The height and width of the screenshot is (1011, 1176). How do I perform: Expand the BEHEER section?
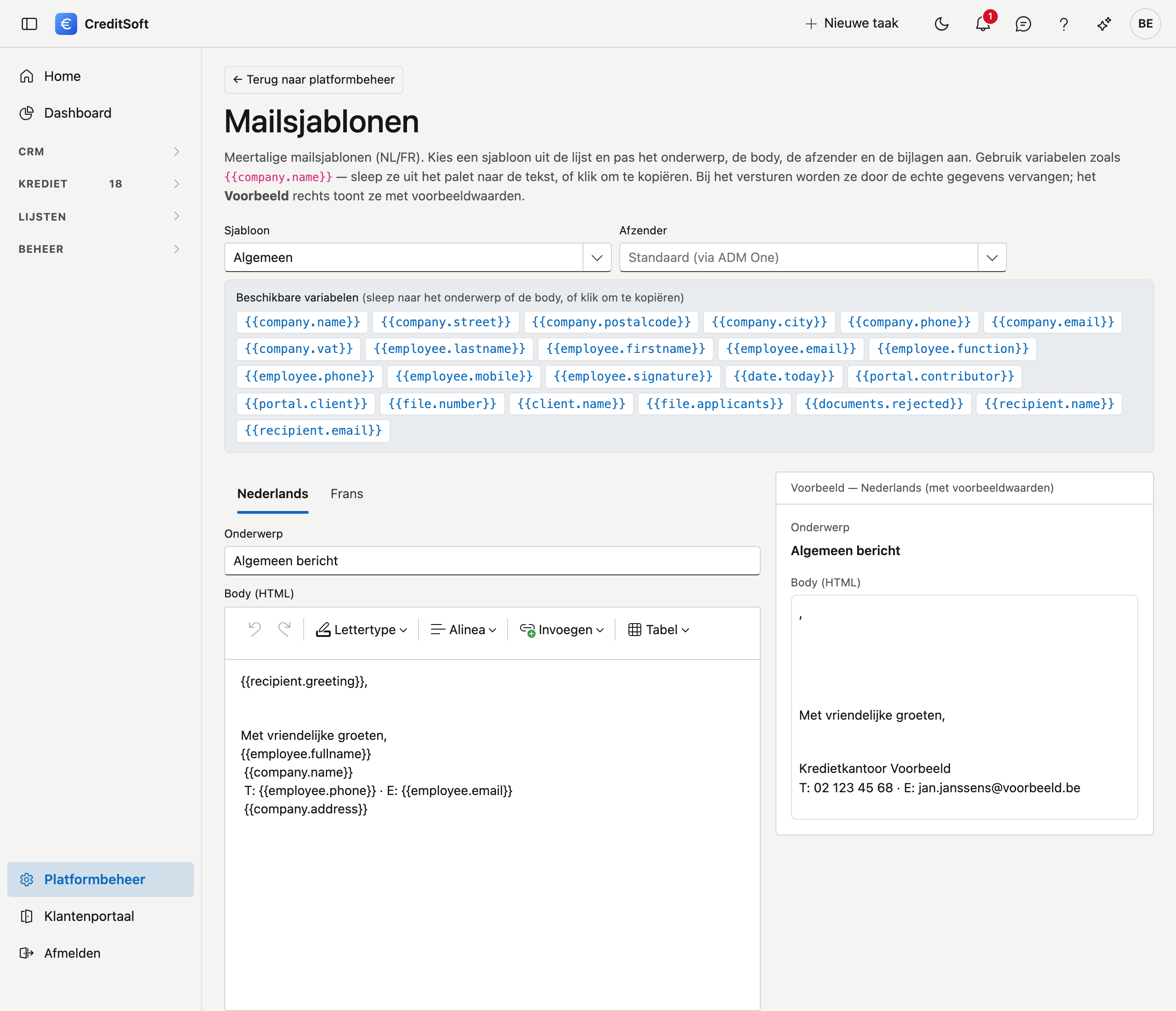[101, 249]
